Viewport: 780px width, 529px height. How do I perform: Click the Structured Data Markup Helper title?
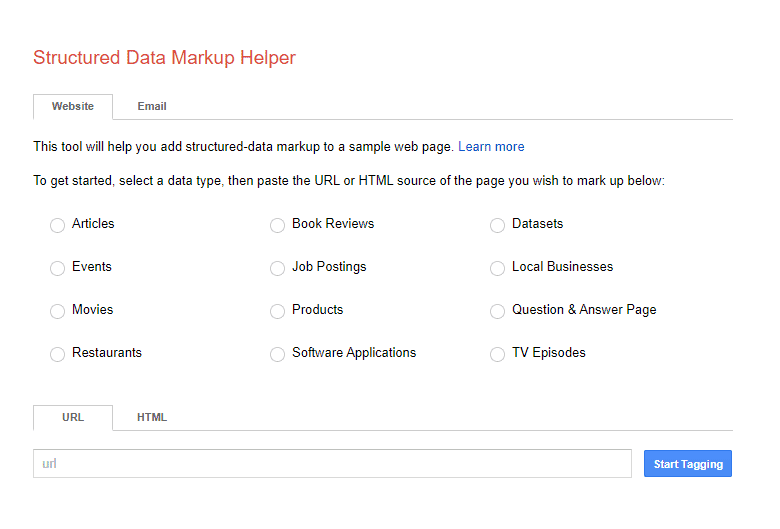[164, 58]
